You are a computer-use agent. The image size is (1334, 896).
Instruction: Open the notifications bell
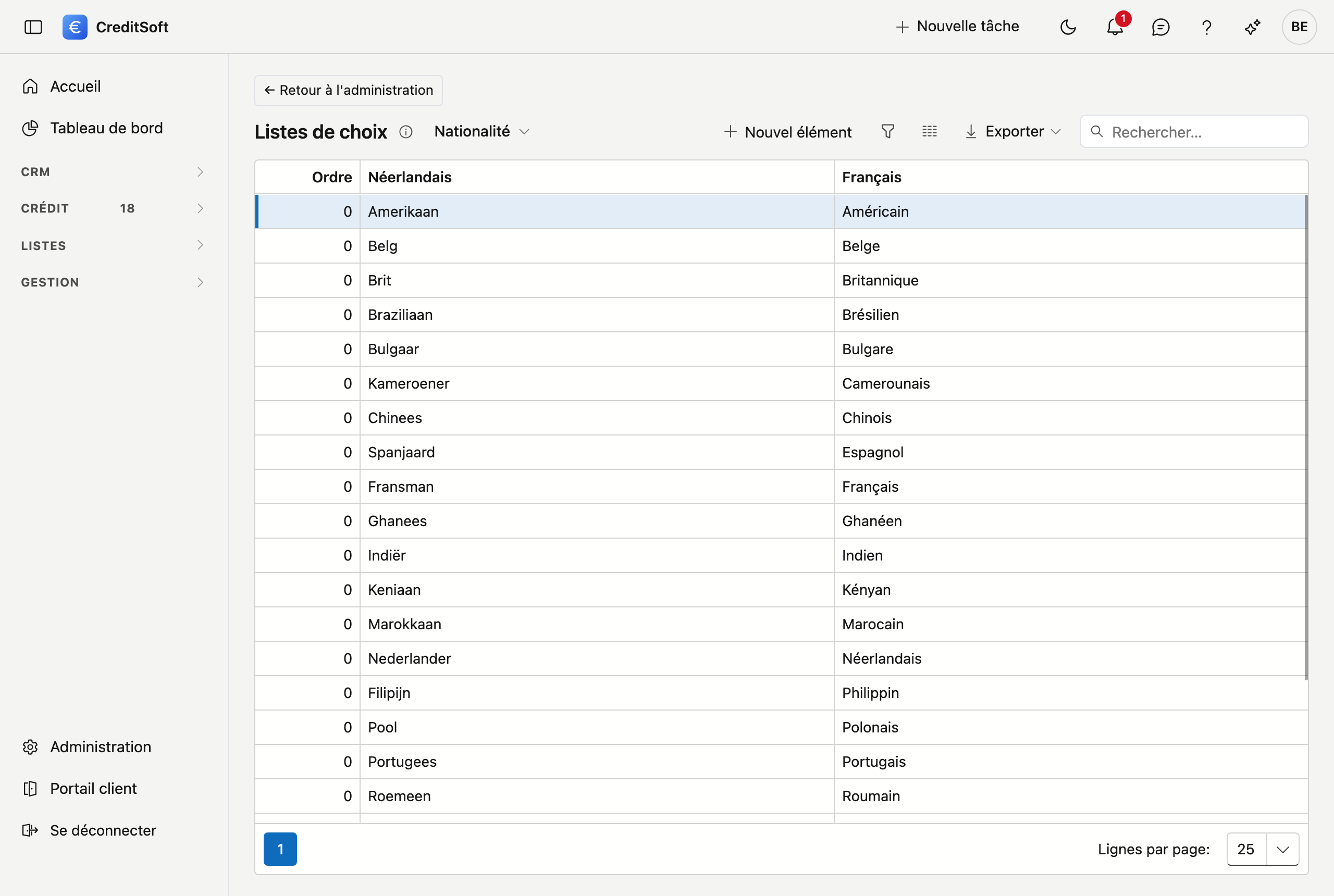(1115, 27)
